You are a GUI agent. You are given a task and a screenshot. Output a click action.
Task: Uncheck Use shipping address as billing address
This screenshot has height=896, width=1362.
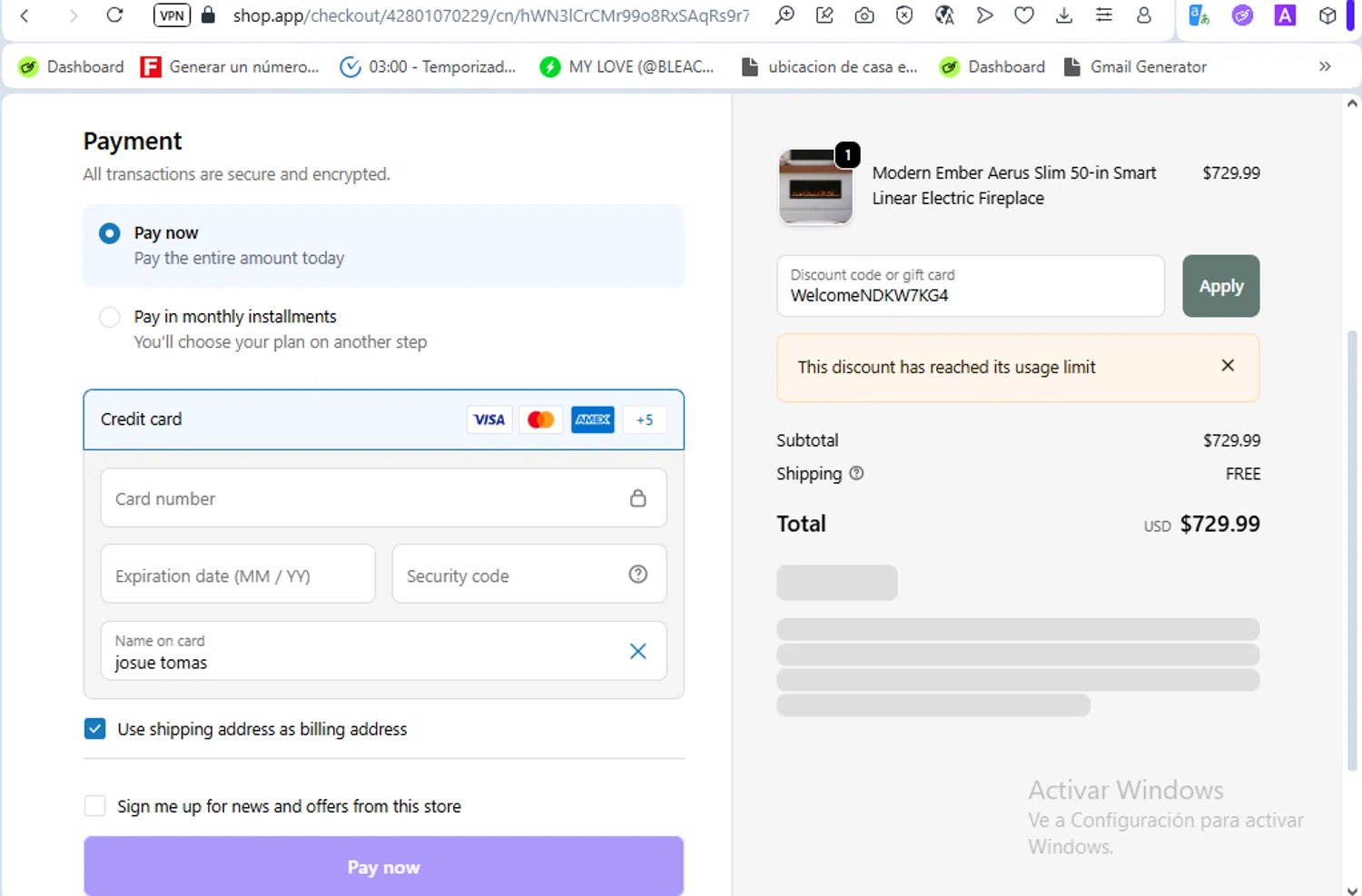coord(95,728)
